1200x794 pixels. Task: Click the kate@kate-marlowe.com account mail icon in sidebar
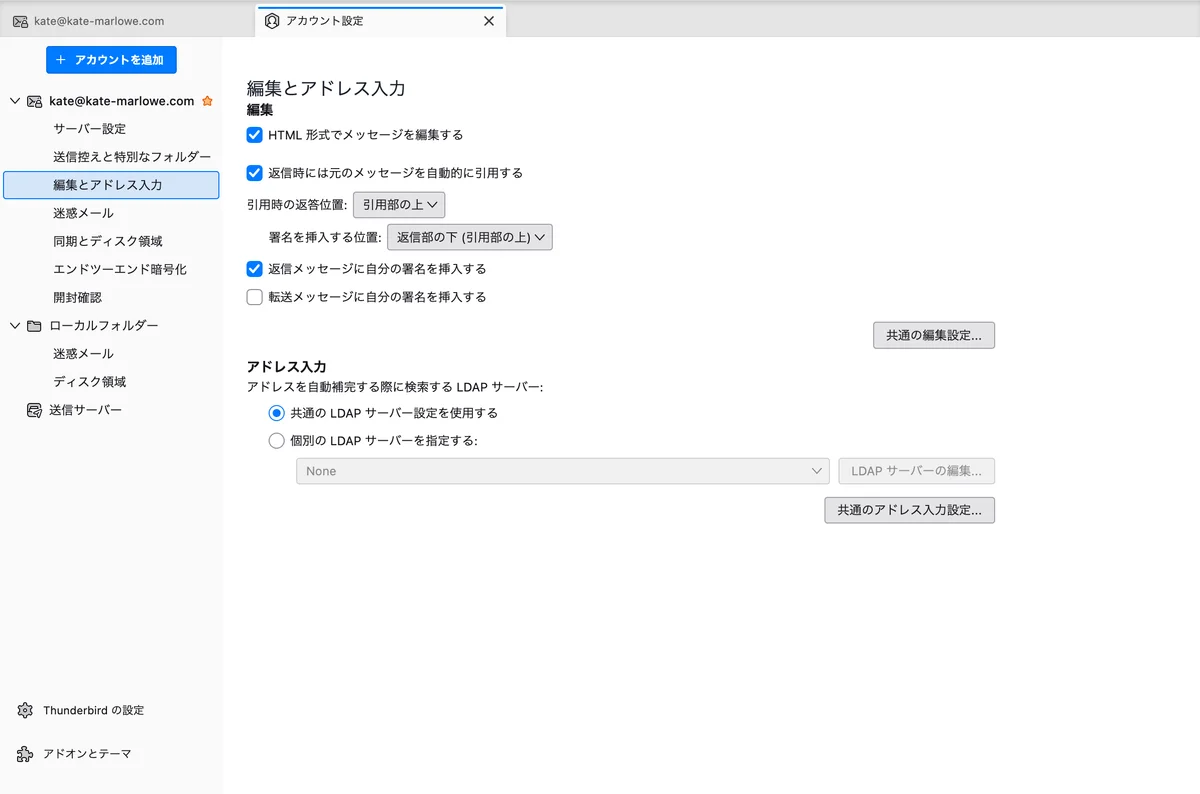tap(35, 101)
